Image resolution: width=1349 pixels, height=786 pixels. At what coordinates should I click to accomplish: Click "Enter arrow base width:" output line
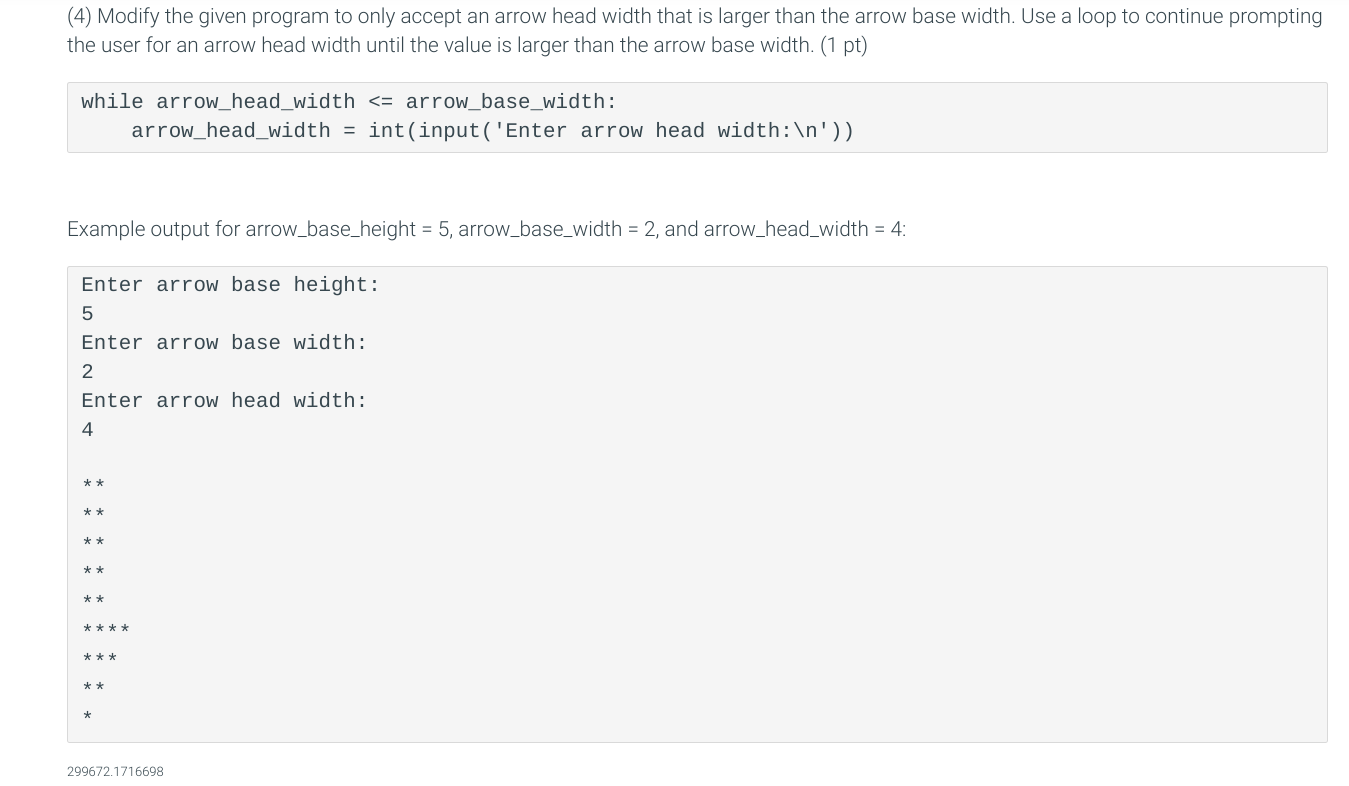click(x=224, y=343)
